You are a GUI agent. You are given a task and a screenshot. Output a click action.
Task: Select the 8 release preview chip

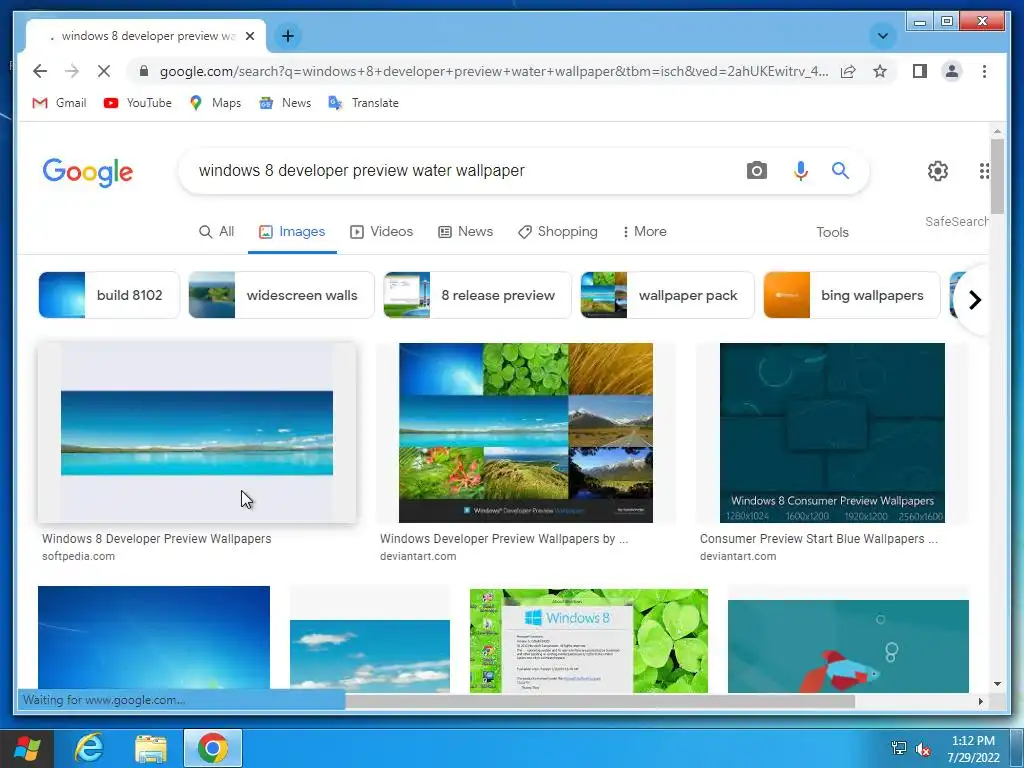tap(477, 295)
